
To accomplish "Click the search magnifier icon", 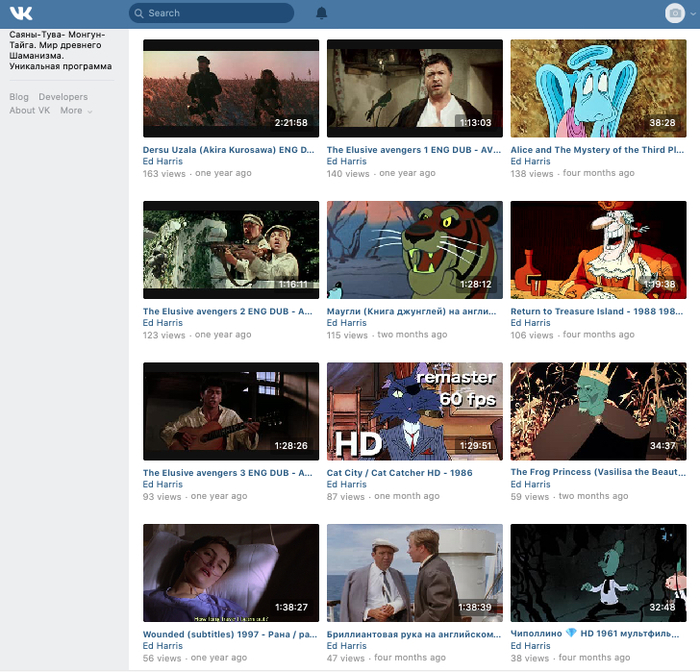I will [x=139, y=13].
